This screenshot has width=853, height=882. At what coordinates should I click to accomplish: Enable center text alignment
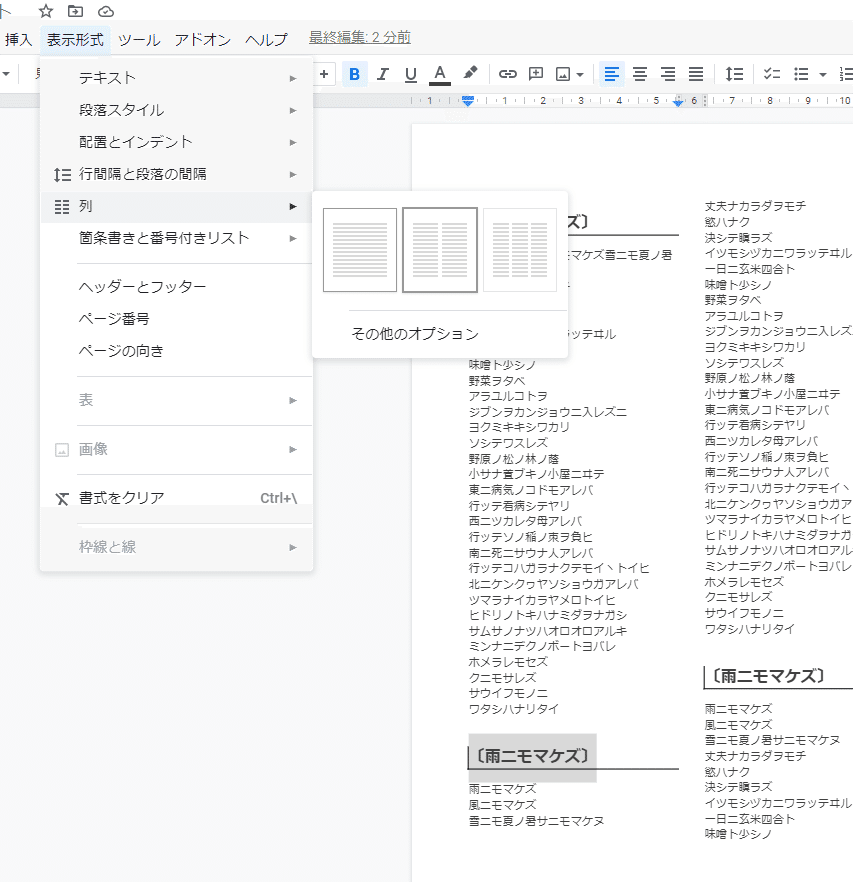point(639,74)
